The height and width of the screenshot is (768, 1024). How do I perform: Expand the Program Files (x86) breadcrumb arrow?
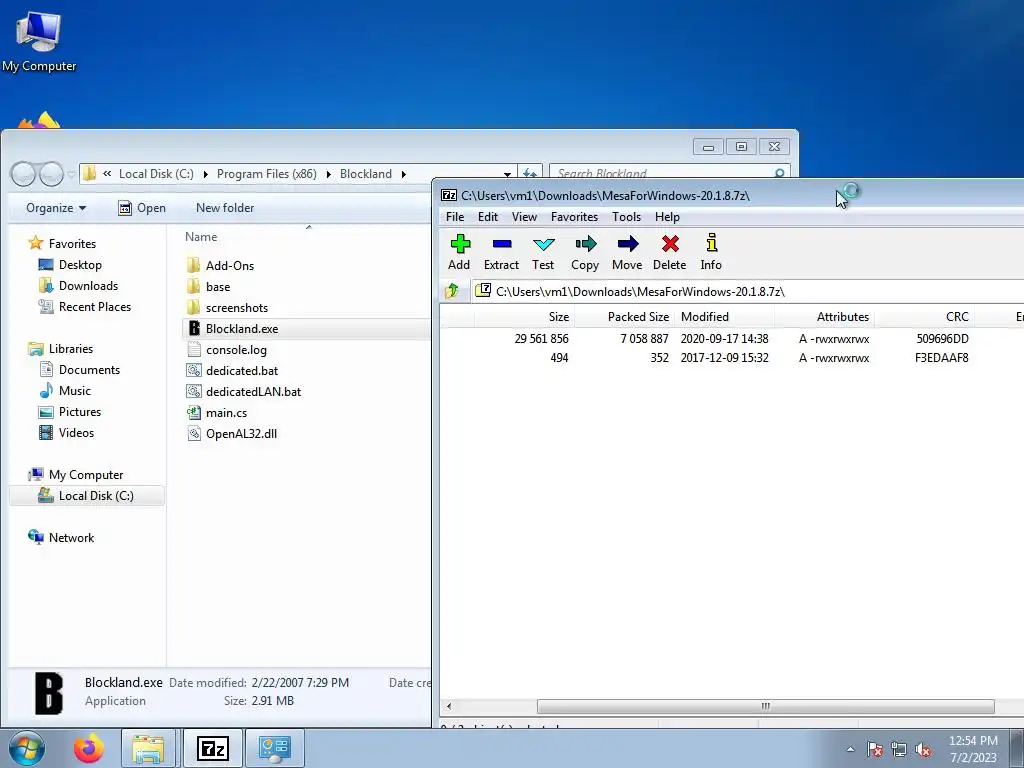coord(328,174)
